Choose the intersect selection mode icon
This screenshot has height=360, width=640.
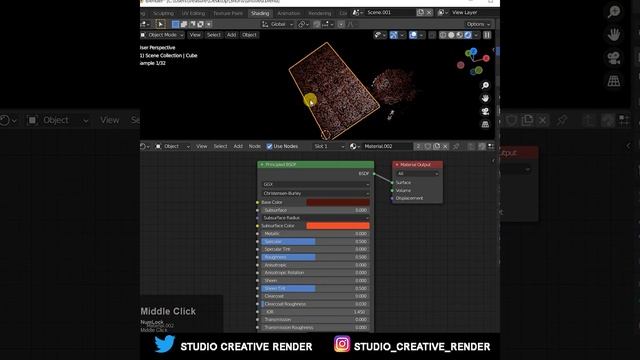pyautogui.click(x=209, y=24)
